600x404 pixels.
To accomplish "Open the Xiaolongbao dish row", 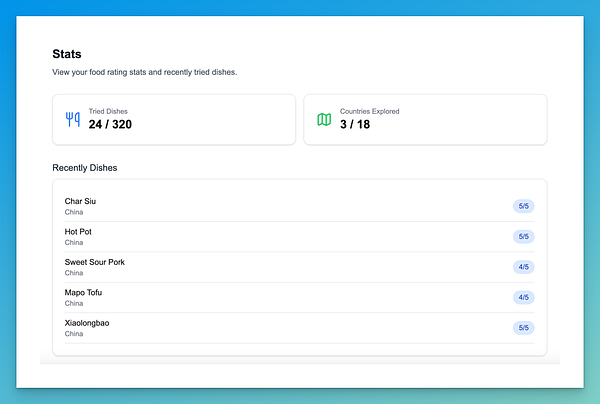I will click(300, 328).
